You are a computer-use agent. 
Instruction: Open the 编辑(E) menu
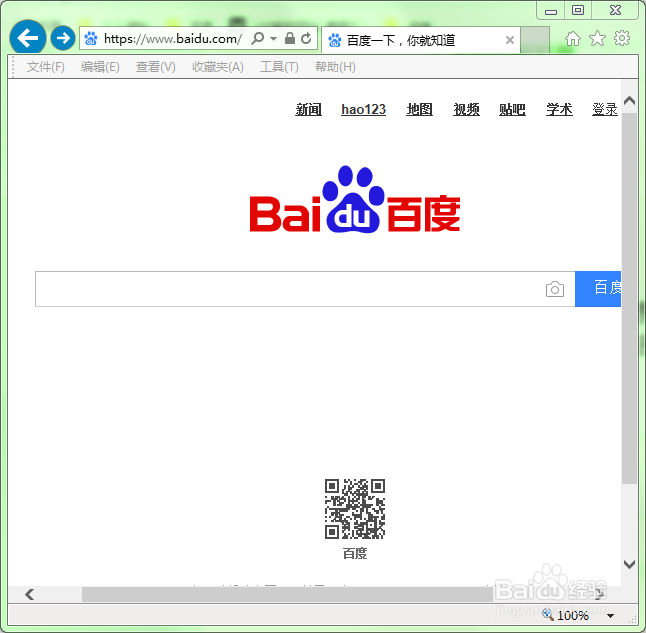(100, 67)
